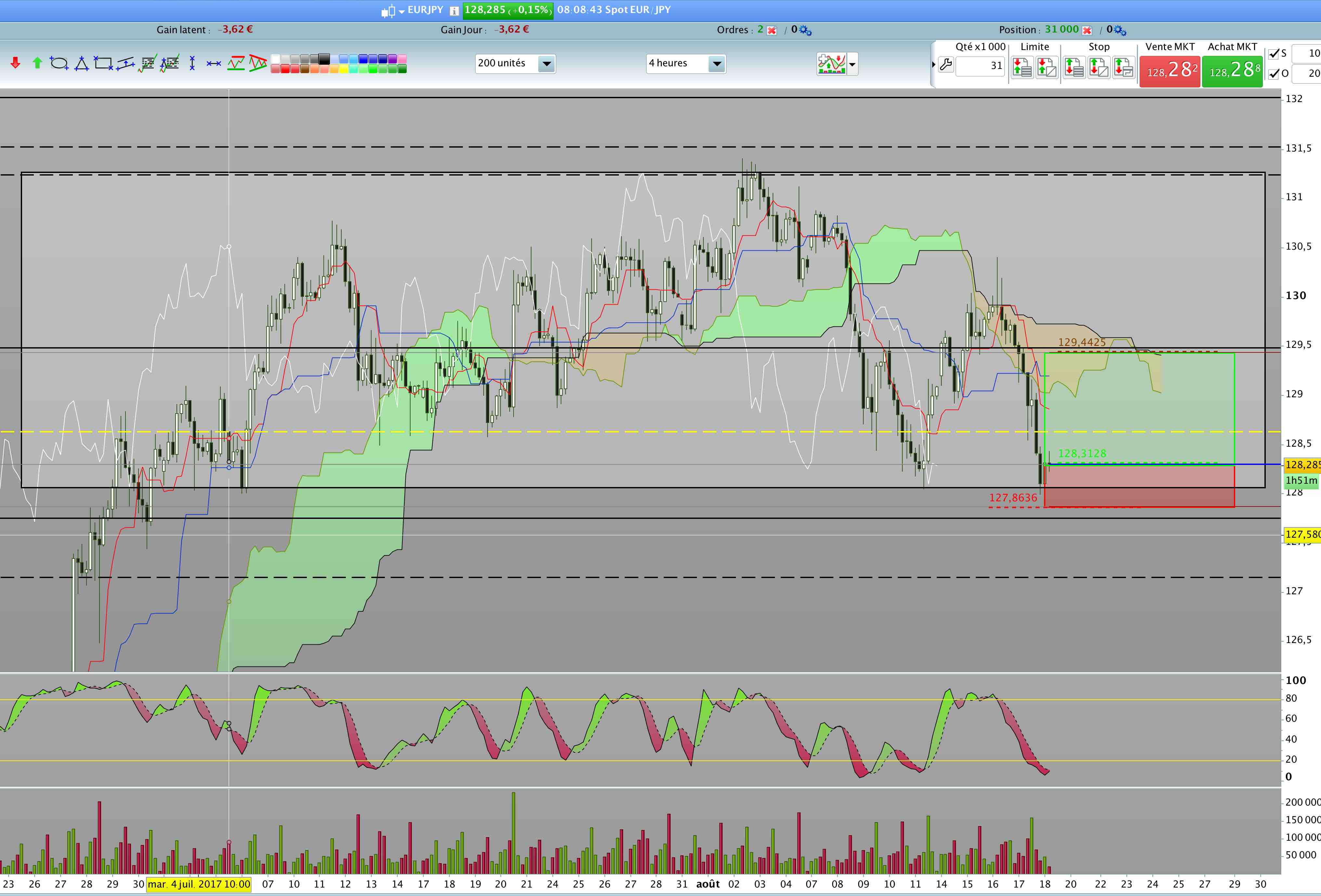The width and height of the screenshot is (1321, 896).
Task: Open the candlestick chart style icon
Action: click(388, 11)
